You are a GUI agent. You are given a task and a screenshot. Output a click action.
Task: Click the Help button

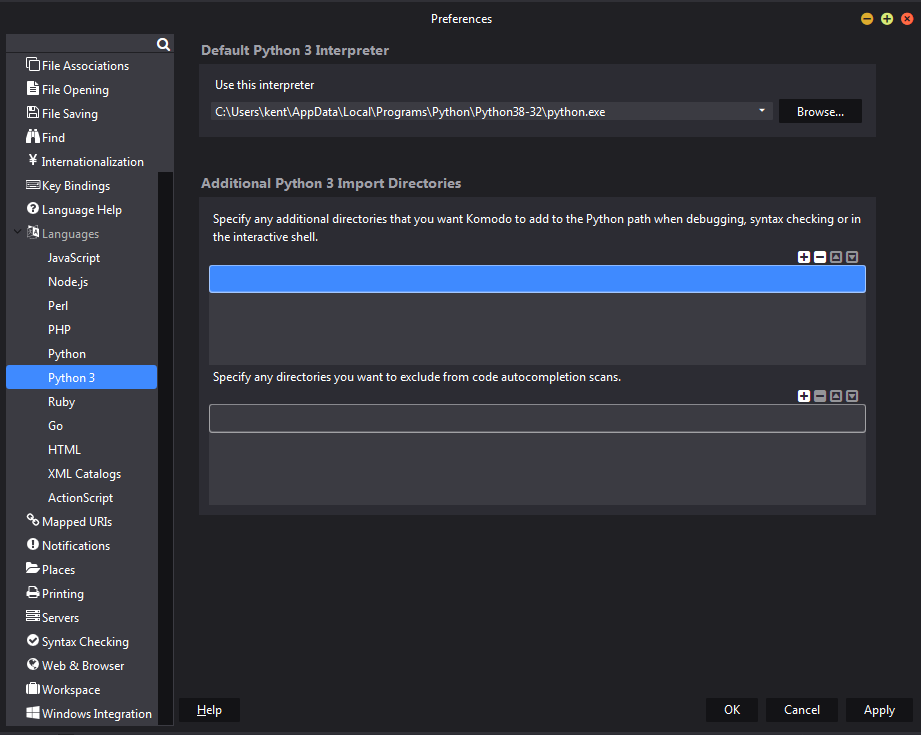[x=209, y=710]
